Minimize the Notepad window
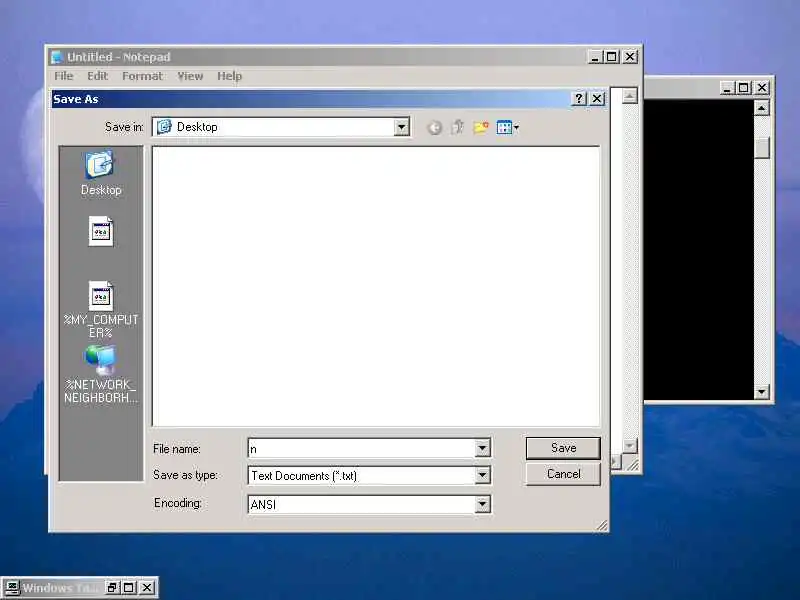This screenshot has height=600, width=800. click(x=595, y=57)
